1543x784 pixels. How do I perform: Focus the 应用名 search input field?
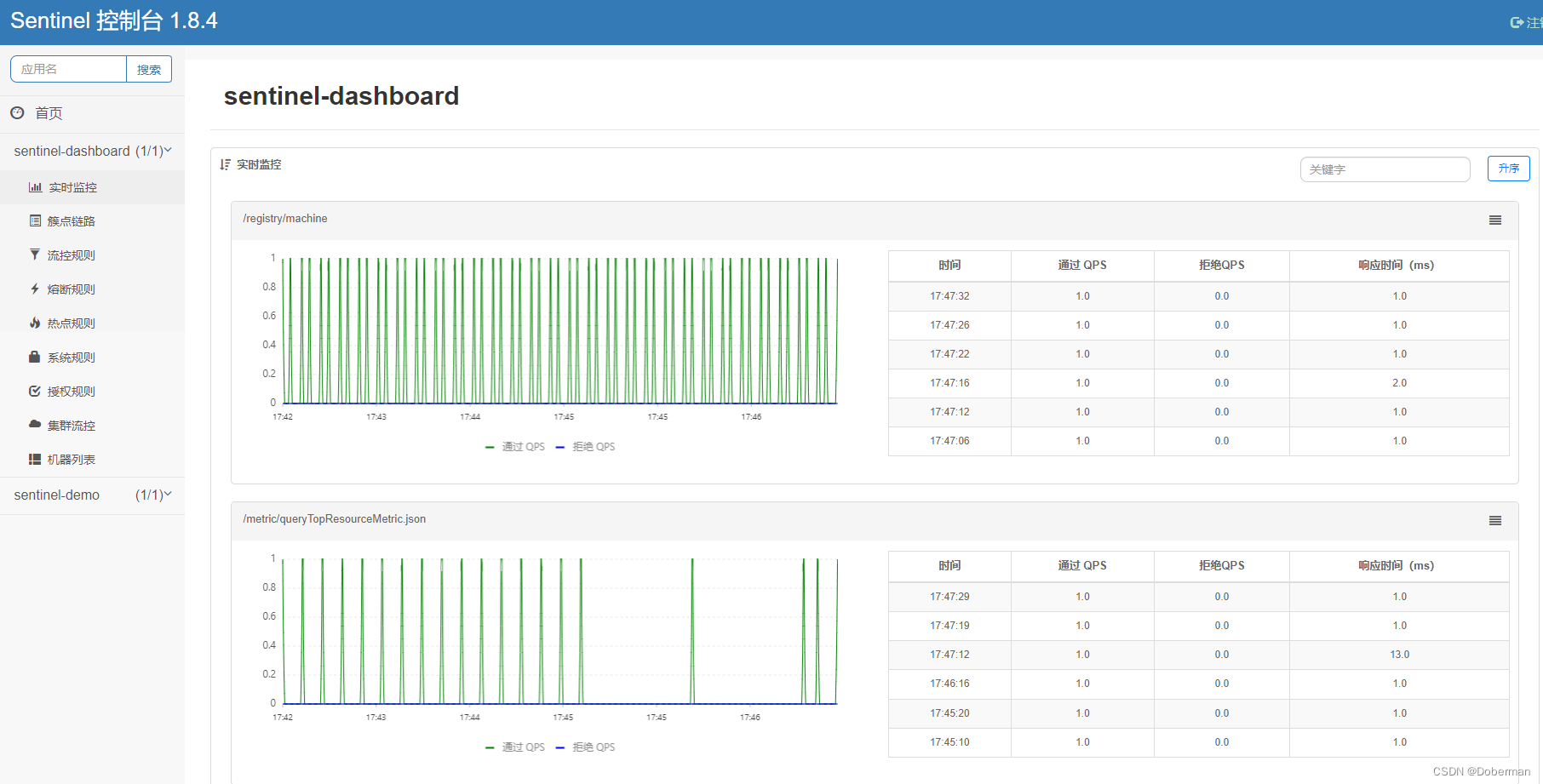[x=68, y=70]
